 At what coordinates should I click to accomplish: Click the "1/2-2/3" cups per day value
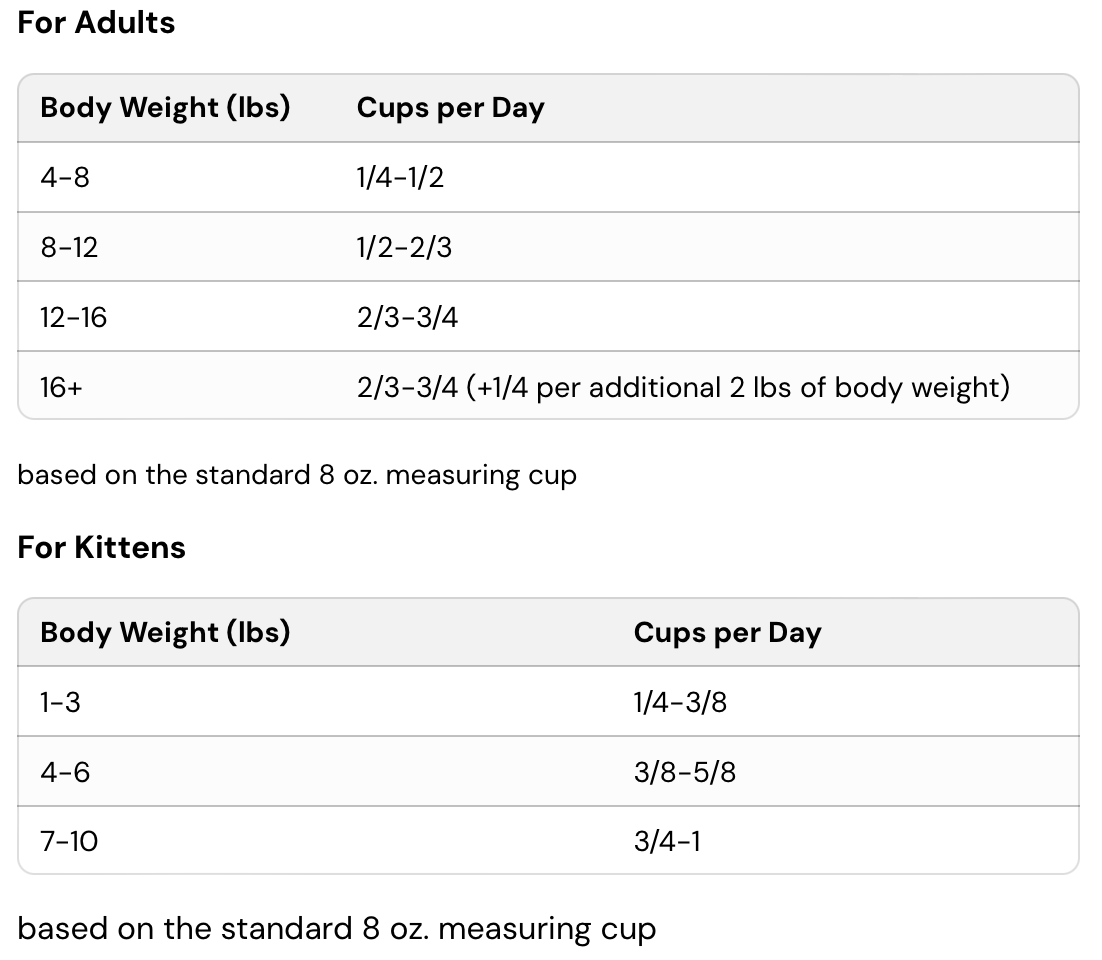pyautogui.click(x=404, y=247)
